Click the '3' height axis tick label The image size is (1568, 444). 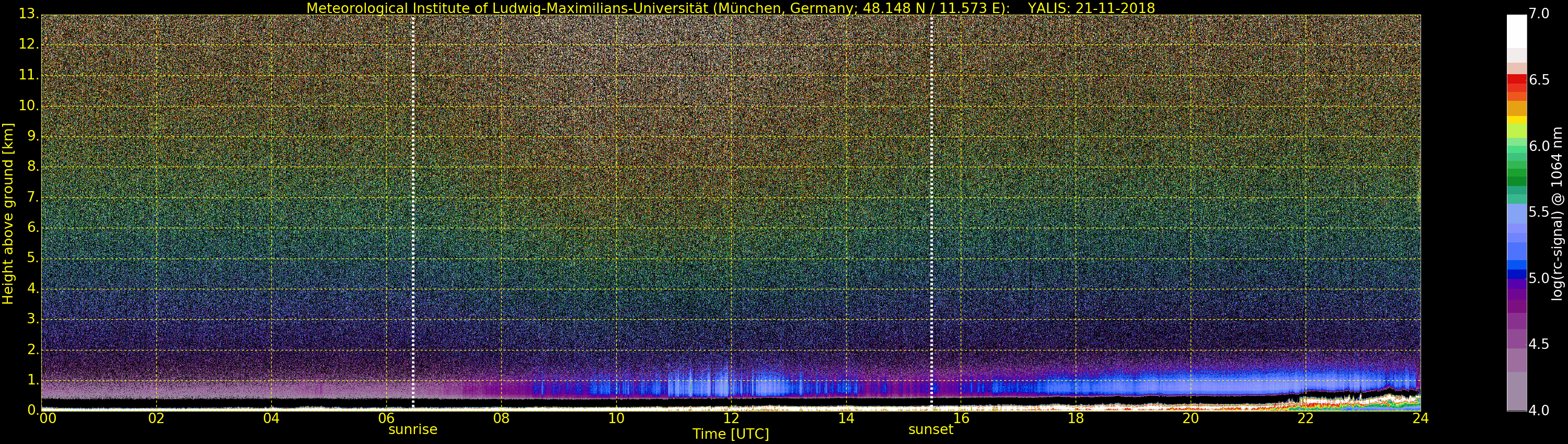[x=32, y=319]
